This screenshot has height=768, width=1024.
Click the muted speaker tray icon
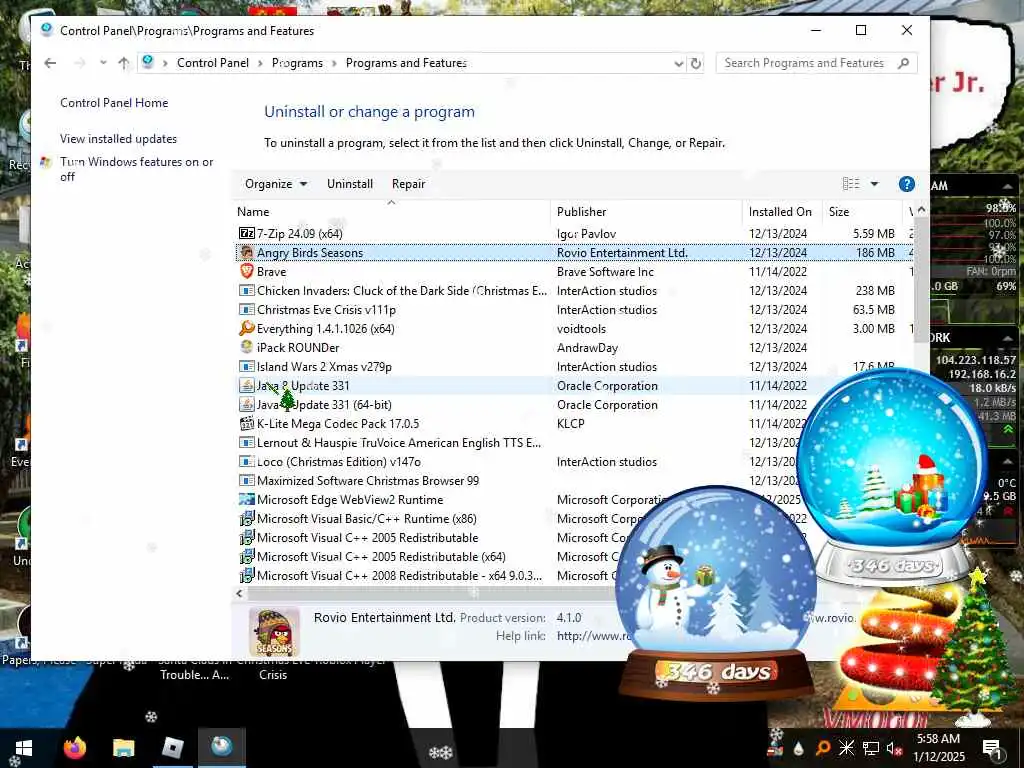point(894,748)
